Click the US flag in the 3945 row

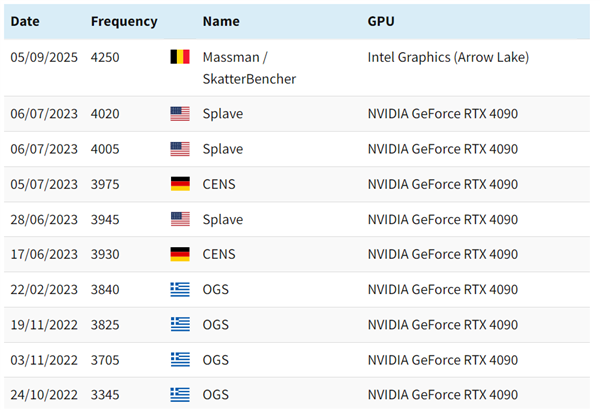coord(180,219)
